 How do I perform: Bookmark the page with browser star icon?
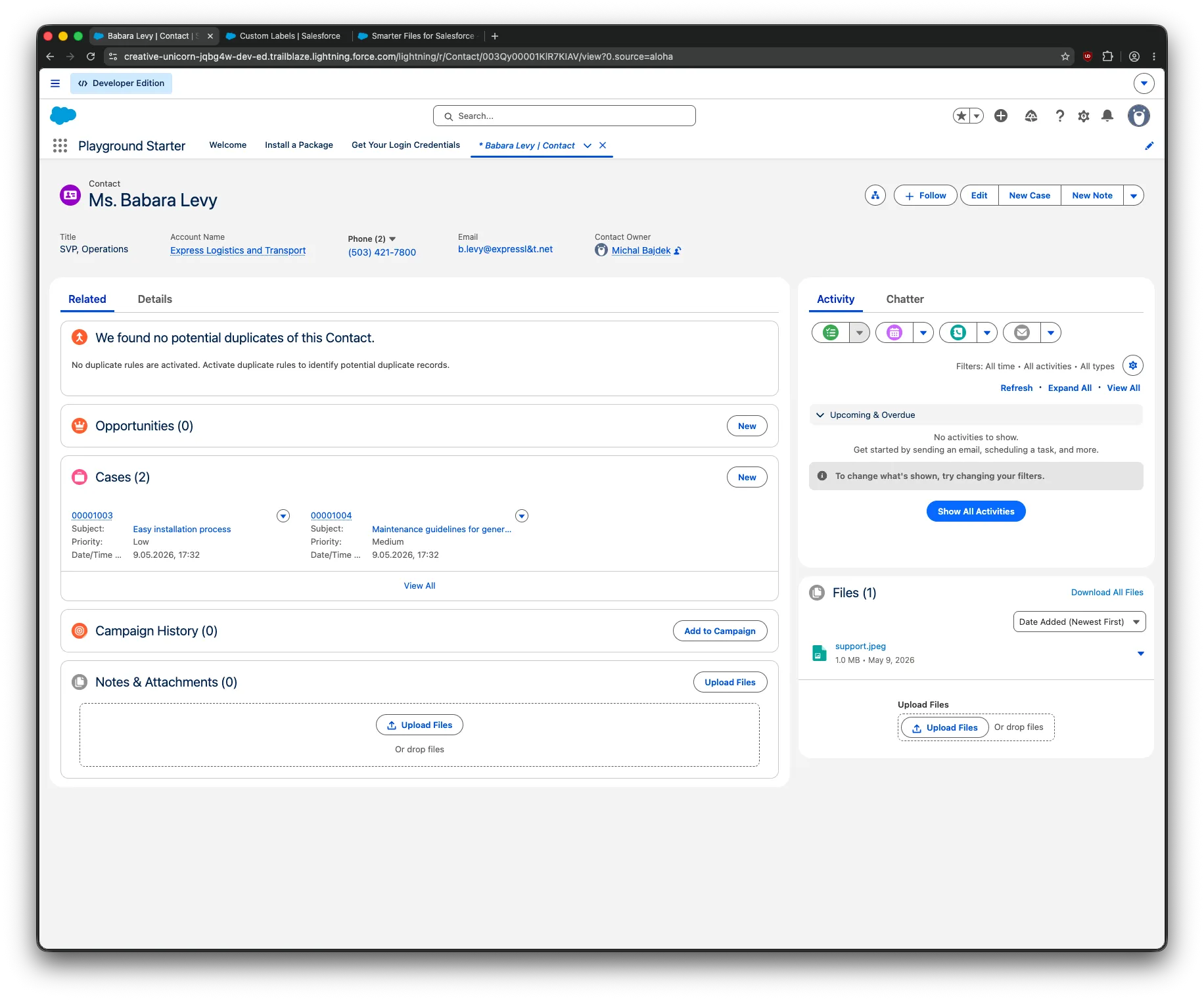(x=1065, y=57)
